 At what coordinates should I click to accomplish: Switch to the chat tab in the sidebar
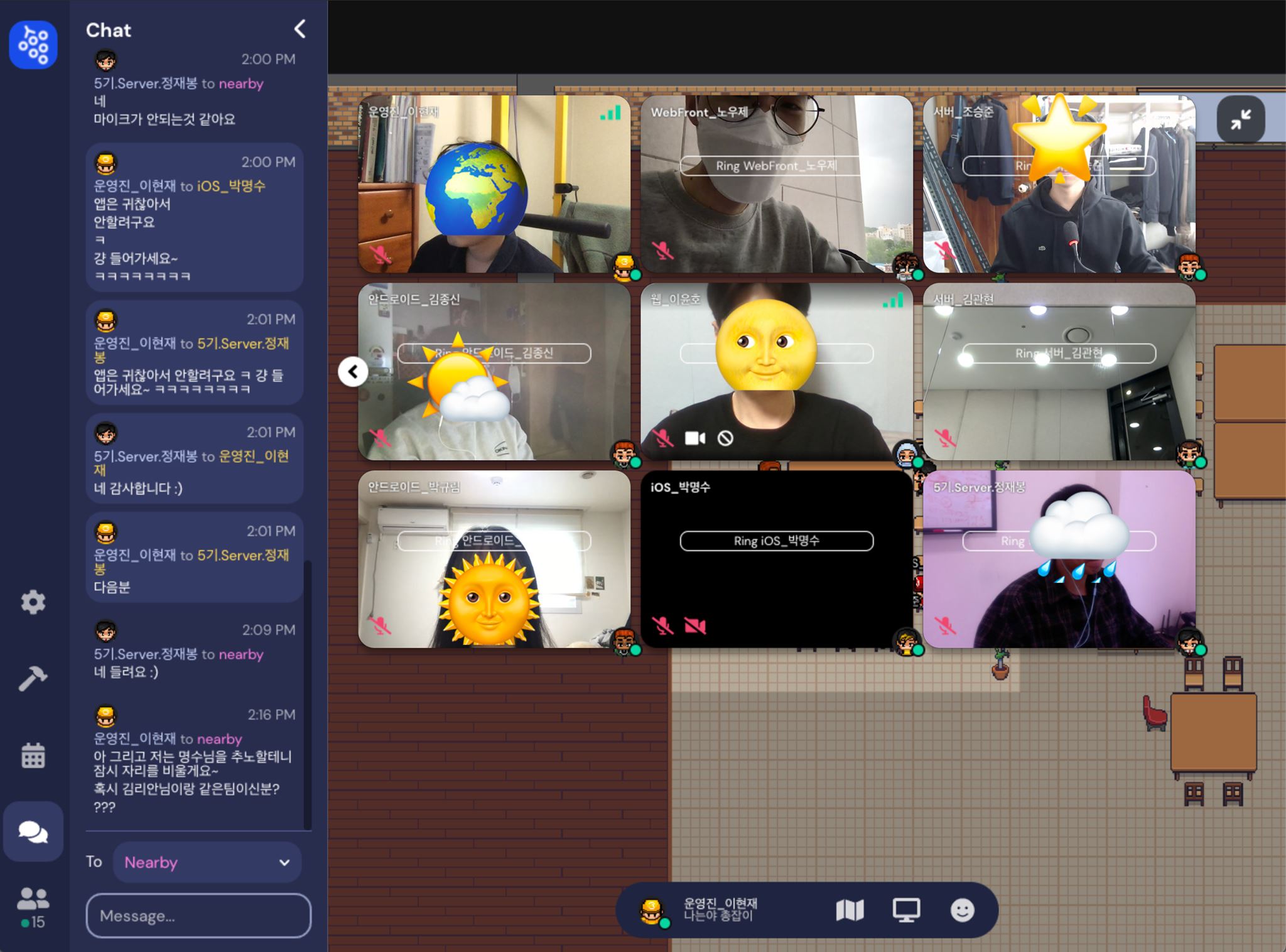(33, 831)
